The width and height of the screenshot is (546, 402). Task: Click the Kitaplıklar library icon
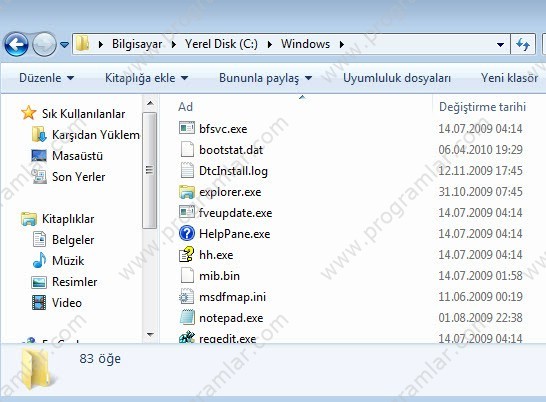(29, 219)
